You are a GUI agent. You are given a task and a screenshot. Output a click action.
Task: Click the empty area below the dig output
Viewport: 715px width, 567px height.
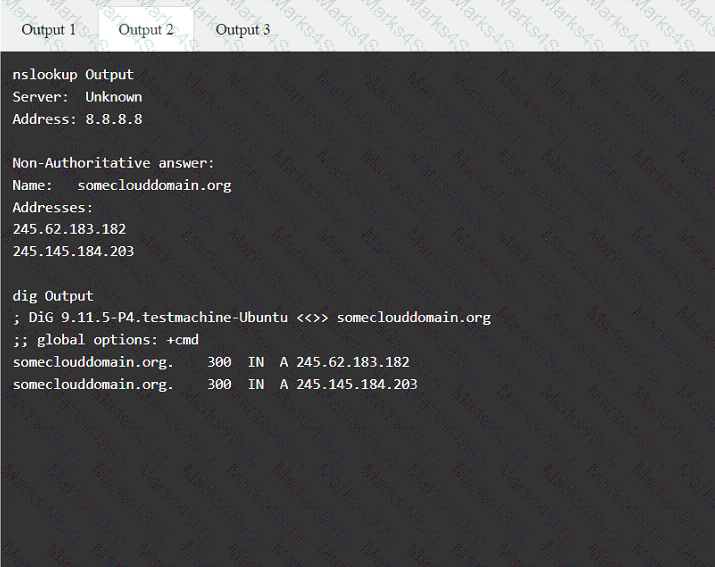point(357,480)
